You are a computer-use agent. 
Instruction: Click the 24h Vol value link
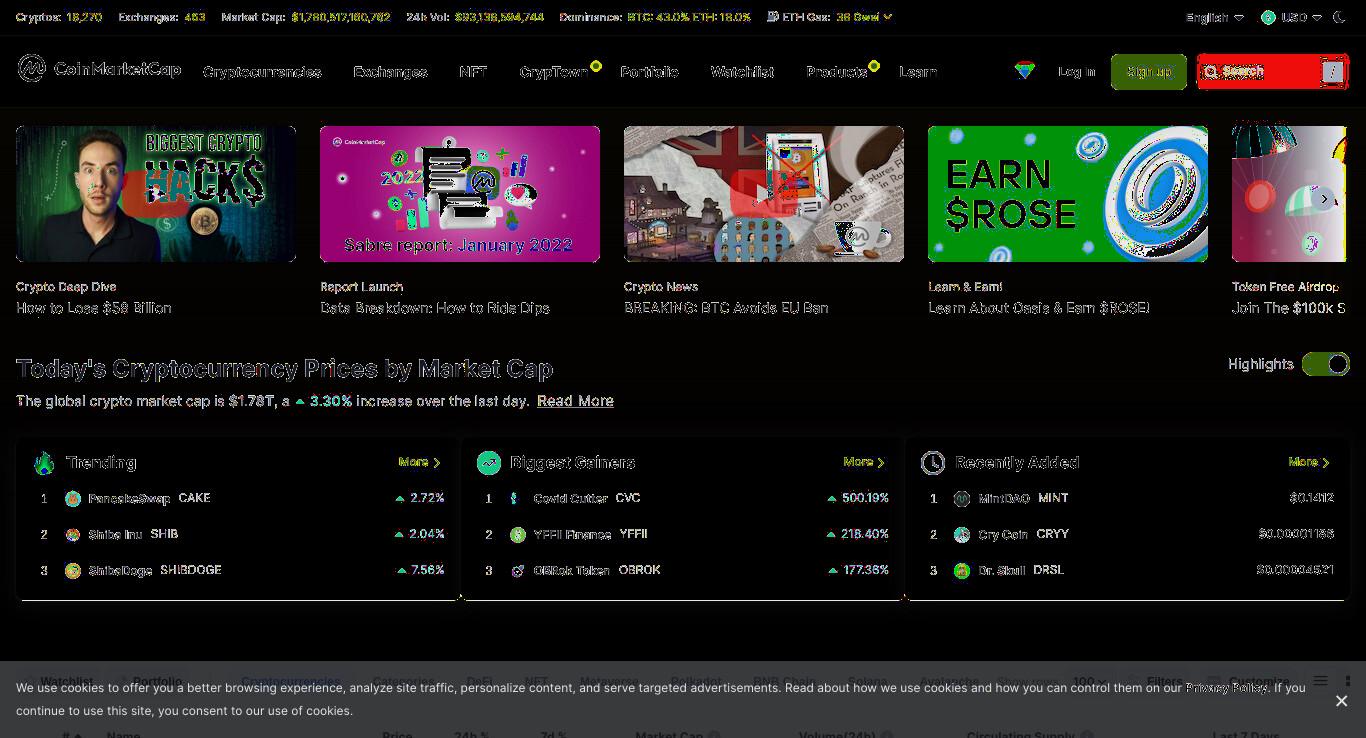pos(500,17)
